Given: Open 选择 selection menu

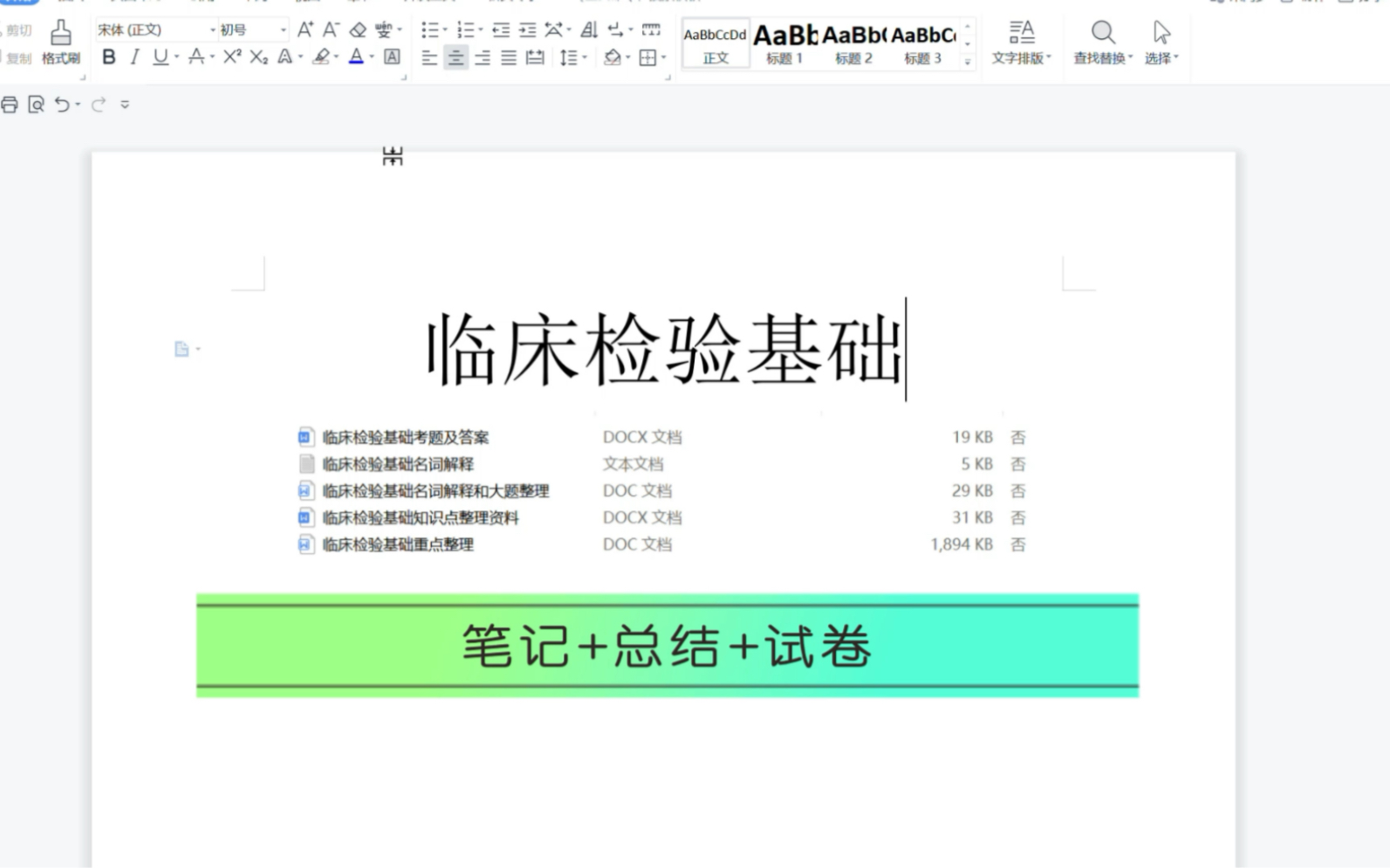Looking at the screenshot, I should point(1161,43).
